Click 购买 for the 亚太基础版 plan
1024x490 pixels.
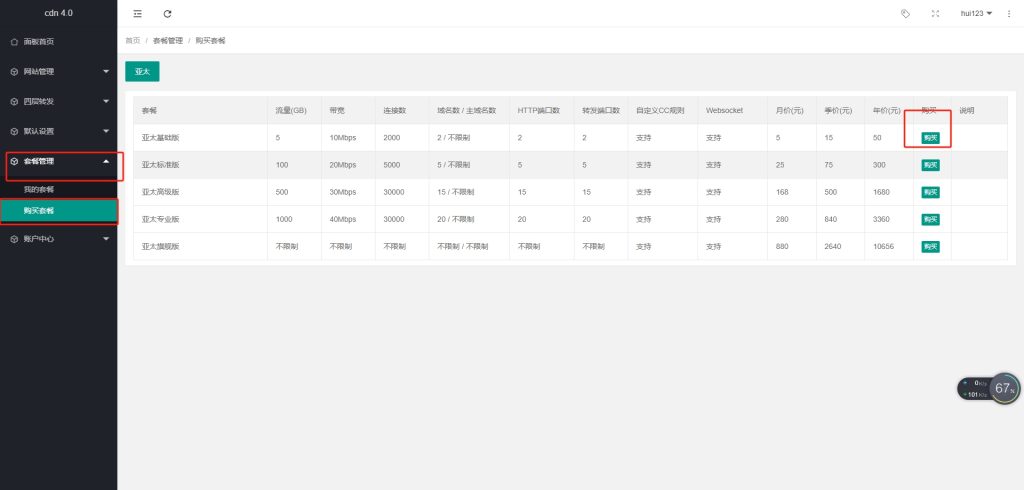(x=930, y=138)
